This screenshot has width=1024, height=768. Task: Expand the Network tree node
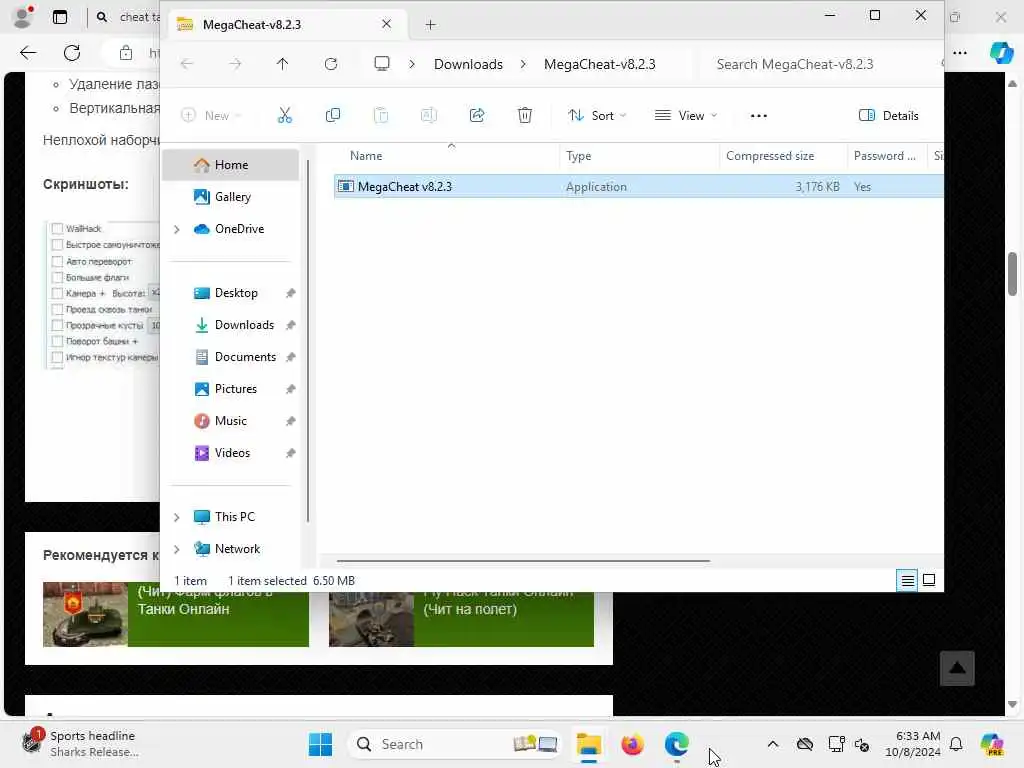pos(176,549)
